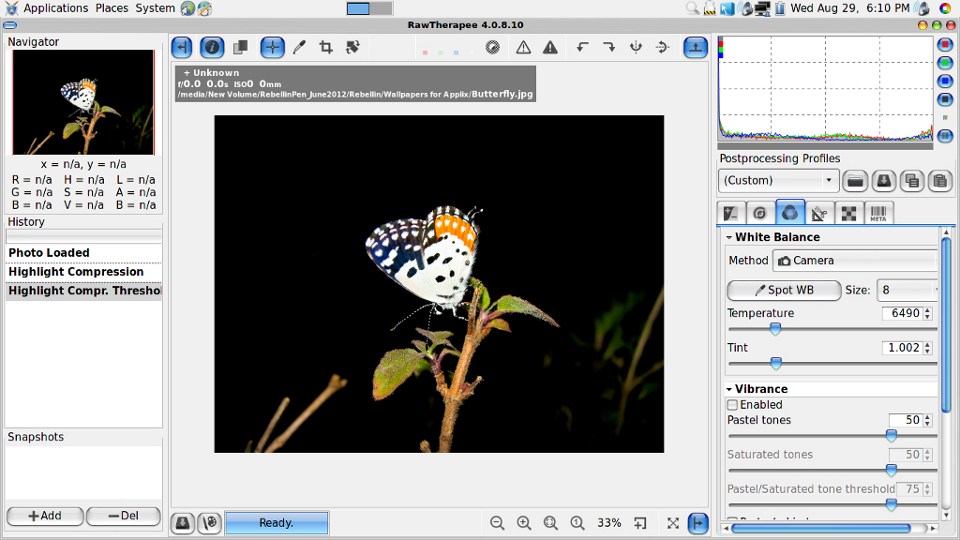The width and height of the screenshot is (960, 540).
Task: Open the Postprocessing Profiles dropdown
Action: 778,181
